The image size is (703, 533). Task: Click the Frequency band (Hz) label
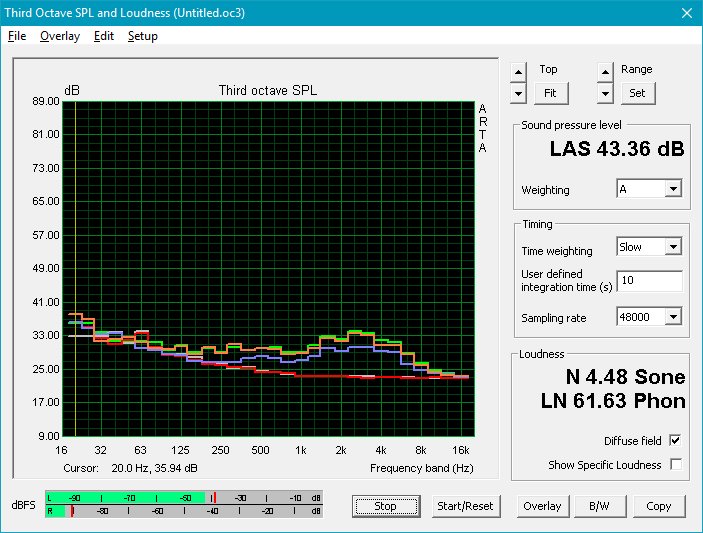click(x=421, y=468)
